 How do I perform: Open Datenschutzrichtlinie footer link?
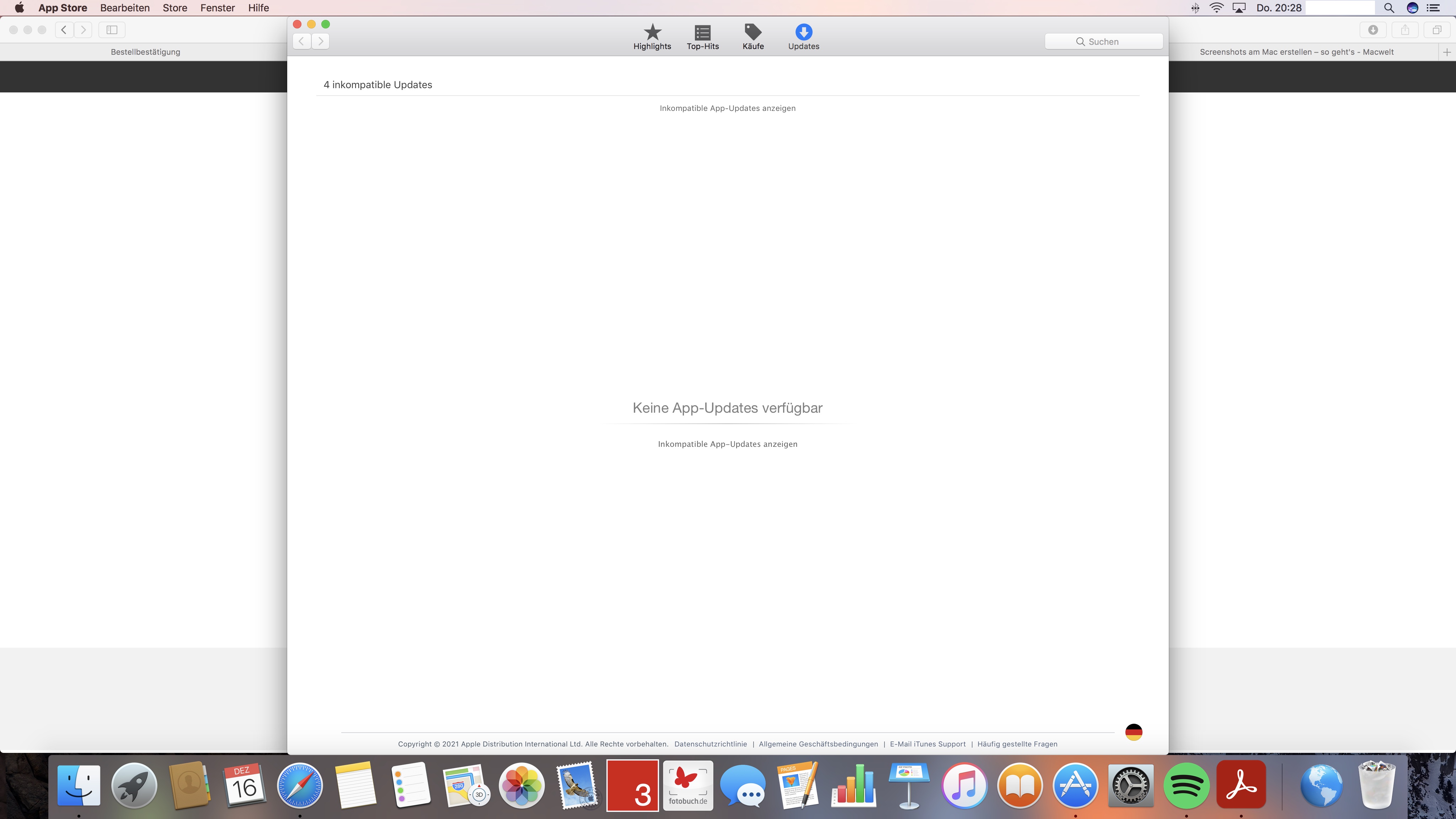[711, 744]
